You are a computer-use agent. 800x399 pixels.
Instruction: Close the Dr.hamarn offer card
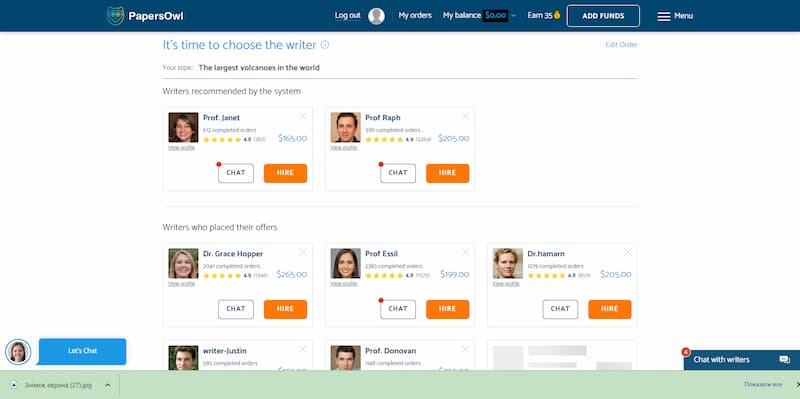628,253
